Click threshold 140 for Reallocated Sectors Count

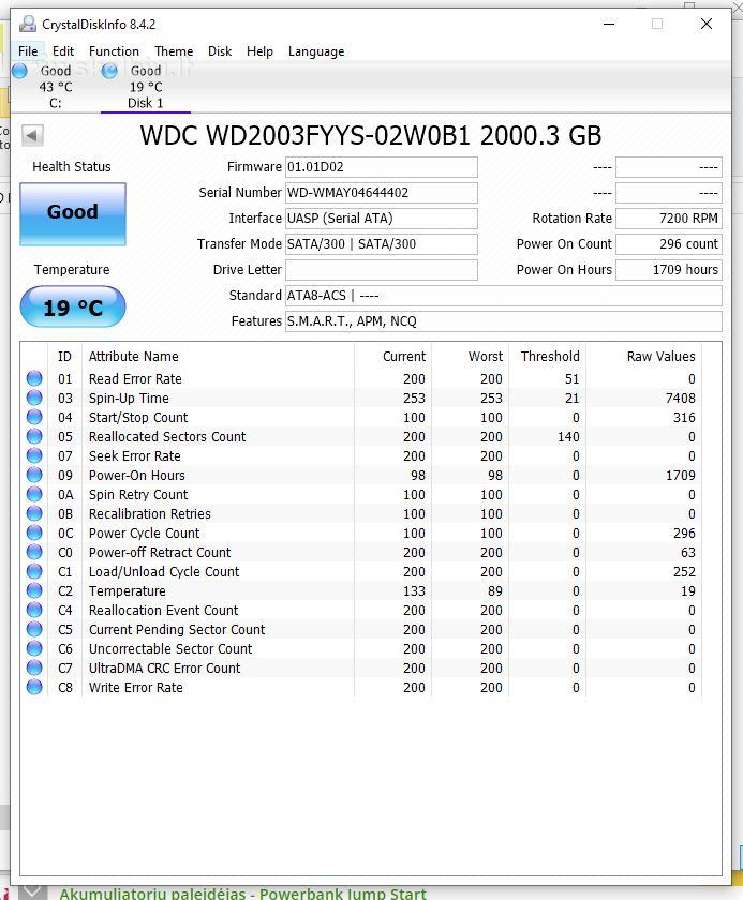click(568, 436)
